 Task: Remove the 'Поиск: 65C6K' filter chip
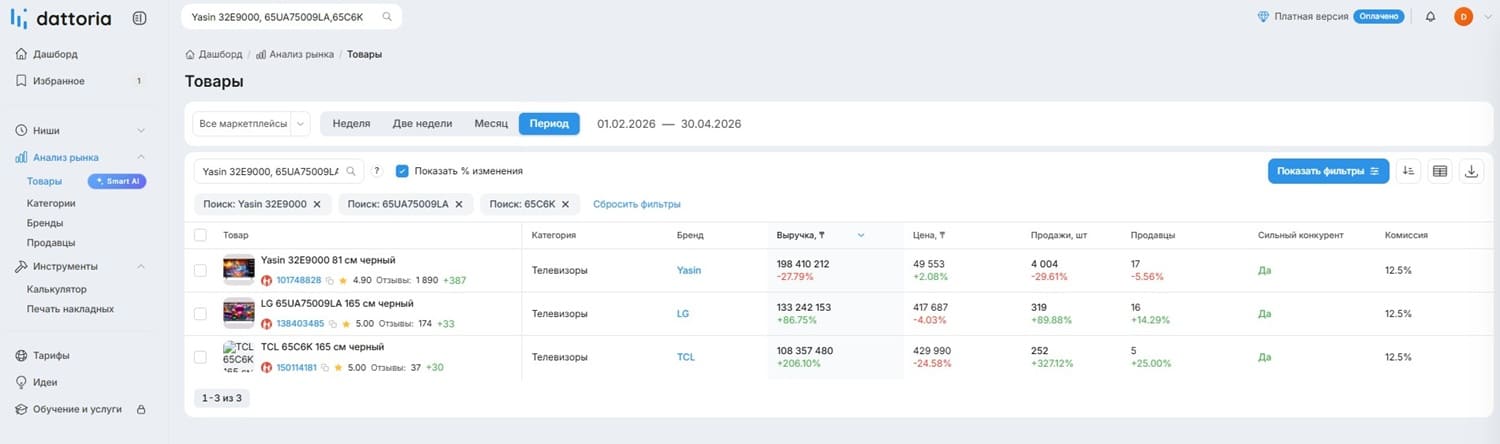[565, 204]
